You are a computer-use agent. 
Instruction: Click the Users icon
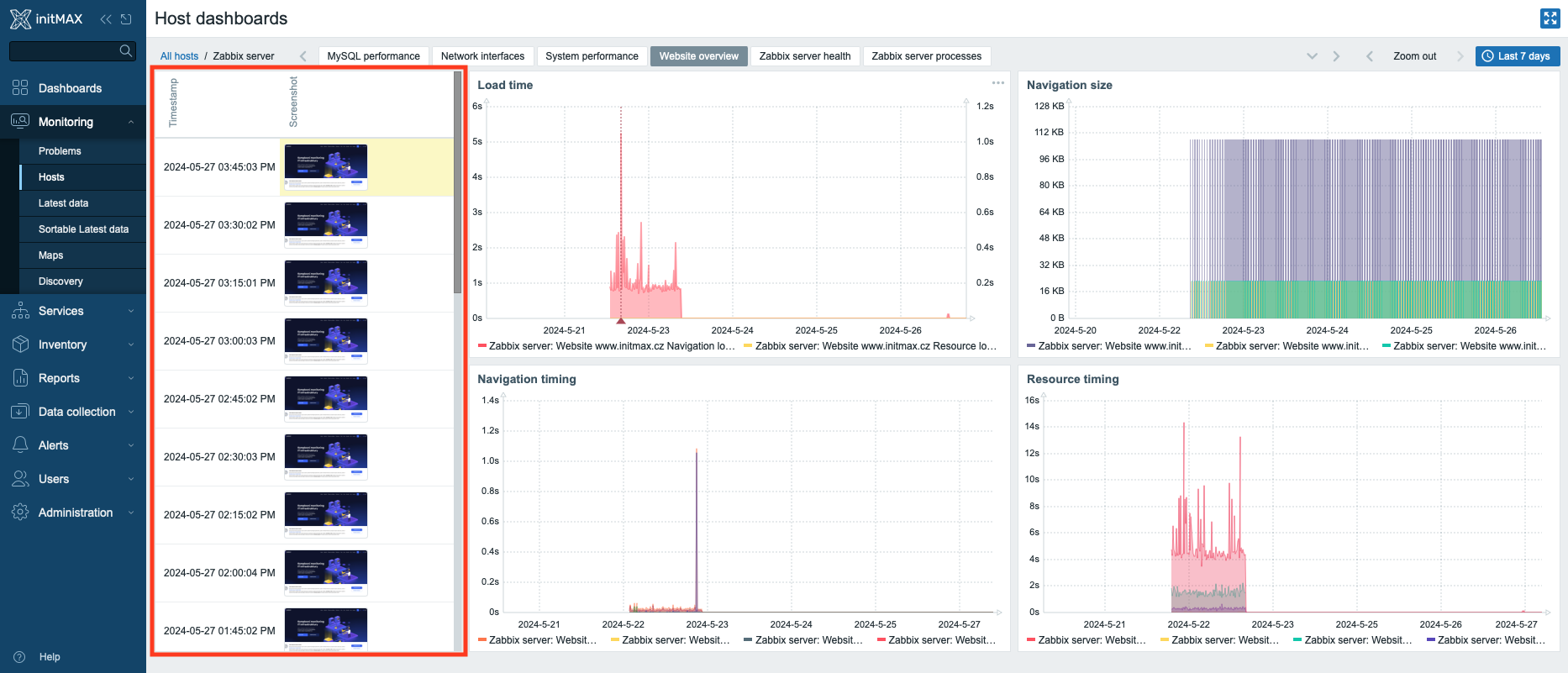coord(20,478)
